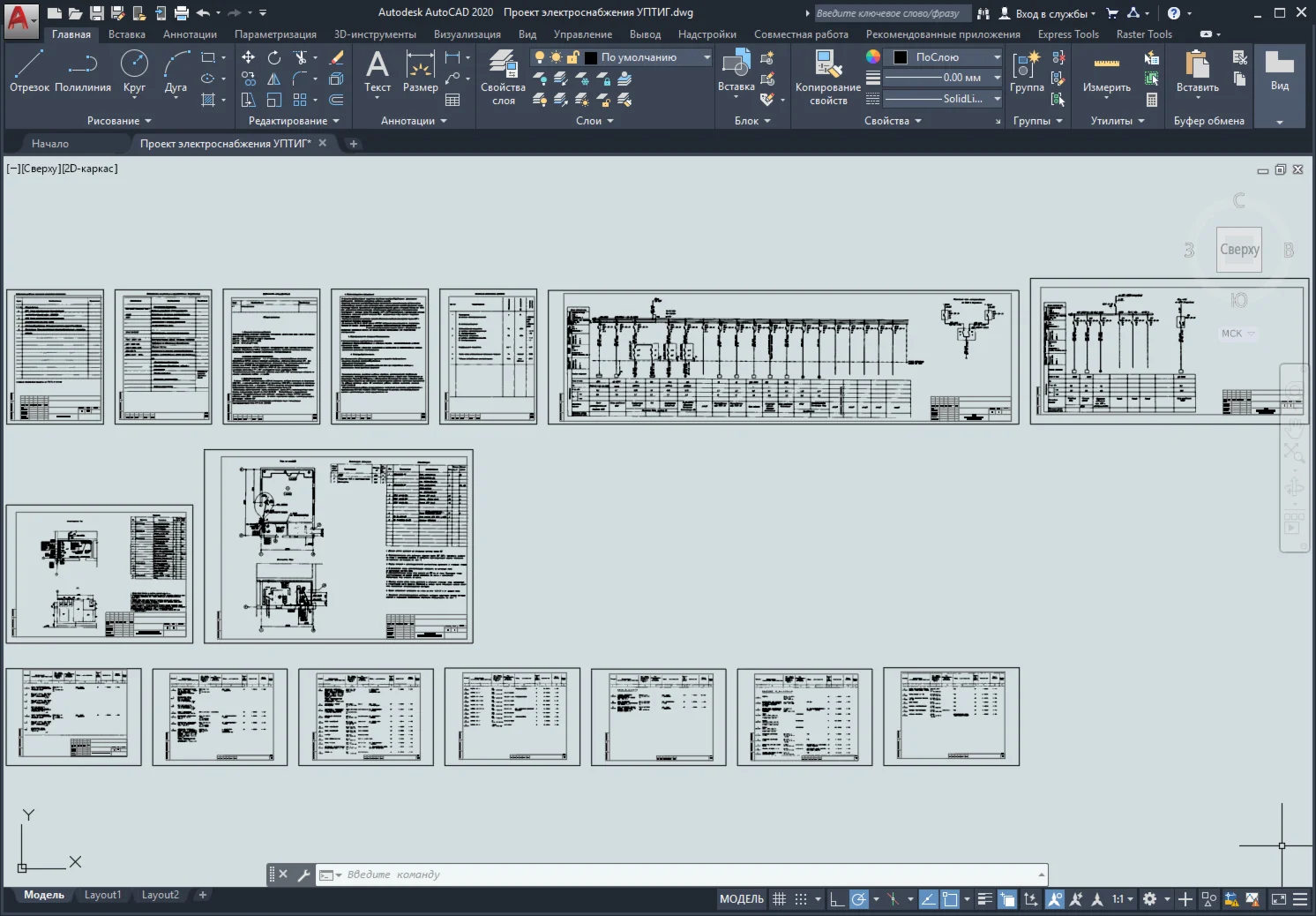Open Свойства слоя layer properties
This screenshot has height=916, width=1316.
point(503,77)
